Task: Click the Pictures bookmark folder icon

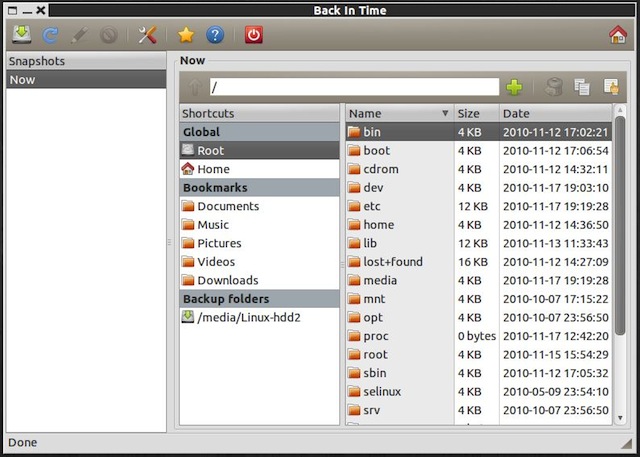Action: tap(188, 243)
